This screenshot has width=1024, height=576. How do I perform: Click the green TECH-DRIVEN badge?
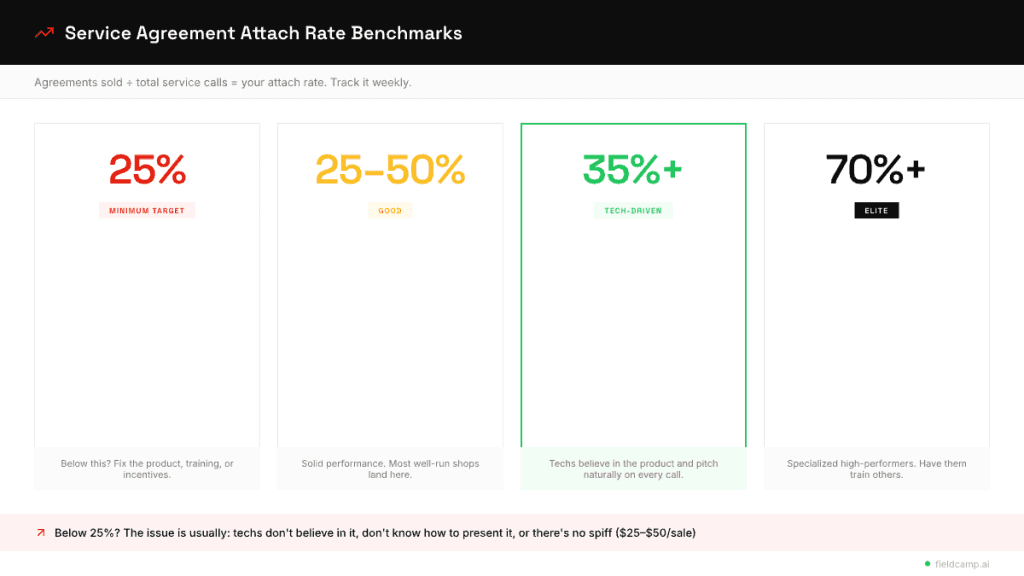(633, 211)
